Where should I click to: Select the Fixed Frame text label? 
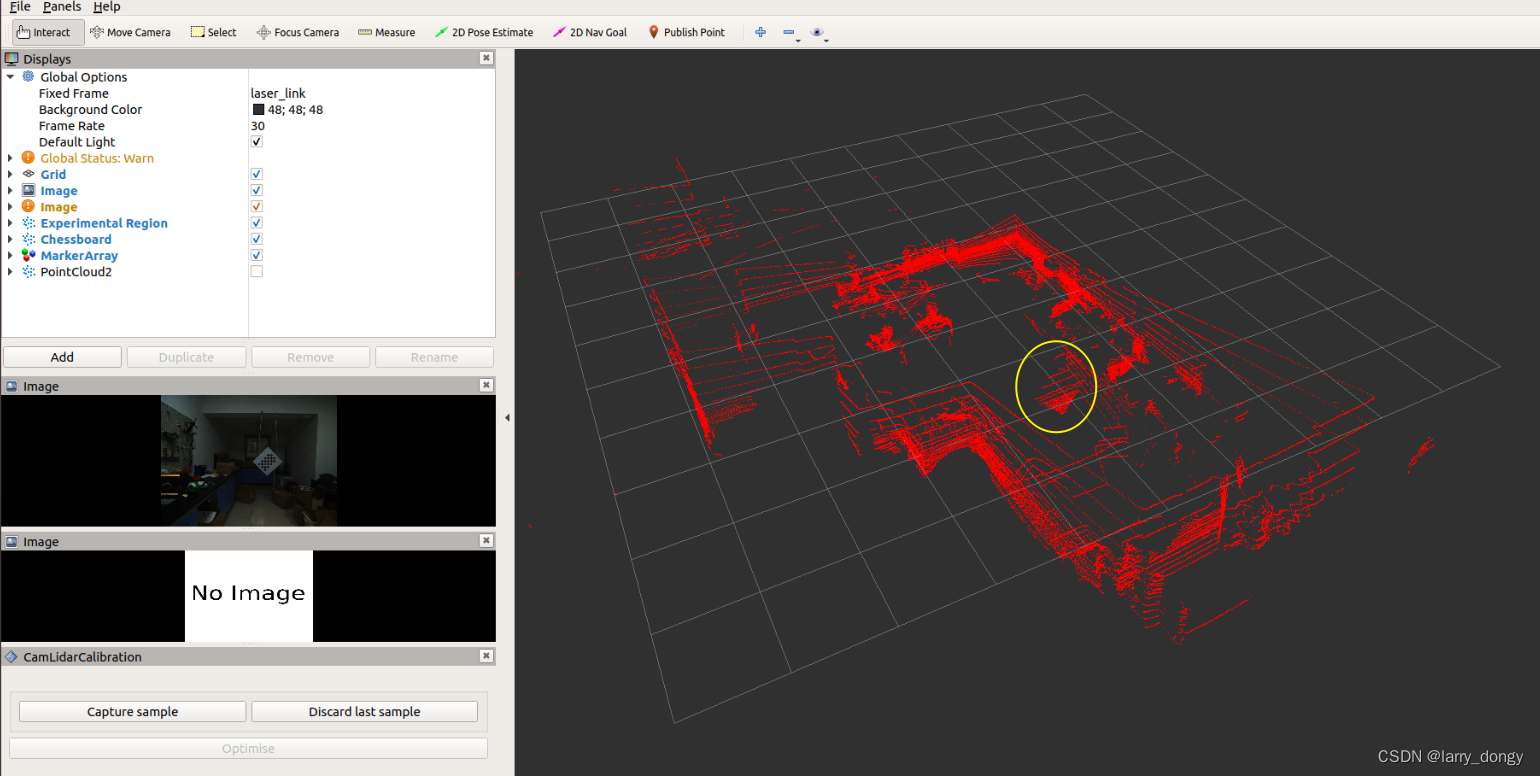pyautogui.click(x=74, y=93)
